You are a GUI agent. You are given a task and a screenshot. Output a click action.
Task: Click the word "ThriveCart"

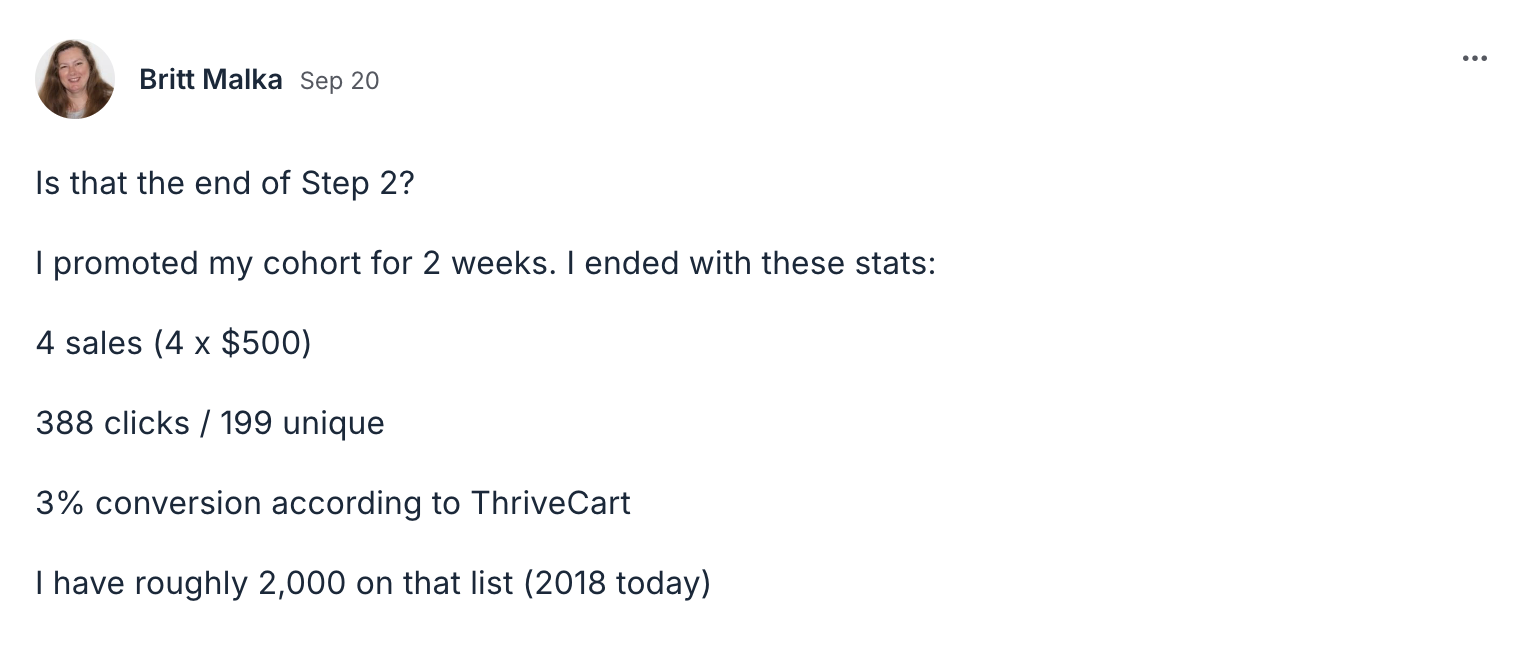pos(550,502)
